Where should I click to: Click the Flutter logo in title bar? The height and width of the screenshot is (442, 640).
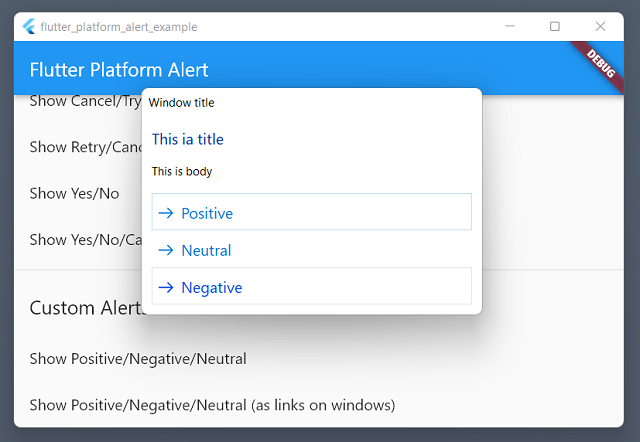pos(29,27)
